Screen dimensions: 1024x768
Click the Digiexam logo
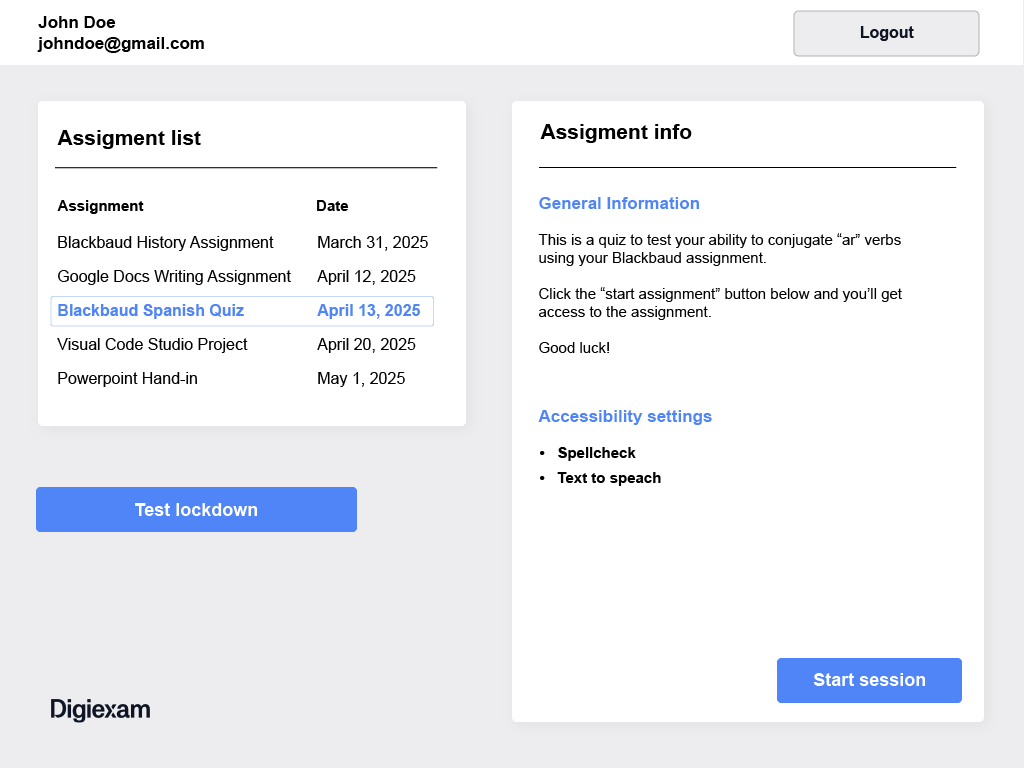coord(101,709)
